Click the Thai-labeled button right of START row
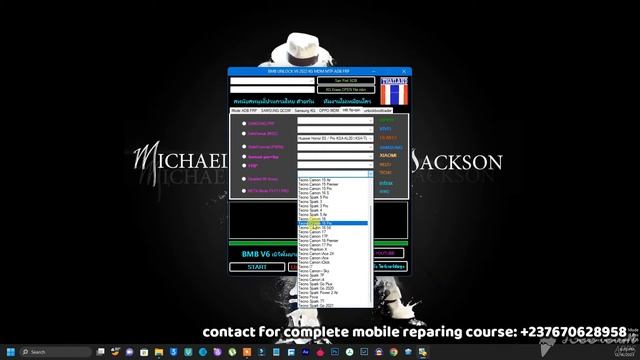 coord(390,267)
